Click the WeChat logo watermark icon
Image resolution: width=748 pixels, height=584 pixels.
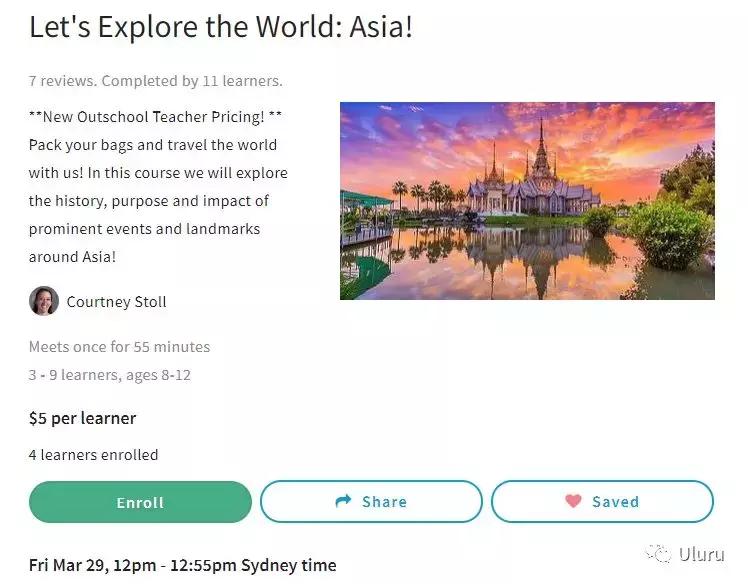(x=658, y=553)
